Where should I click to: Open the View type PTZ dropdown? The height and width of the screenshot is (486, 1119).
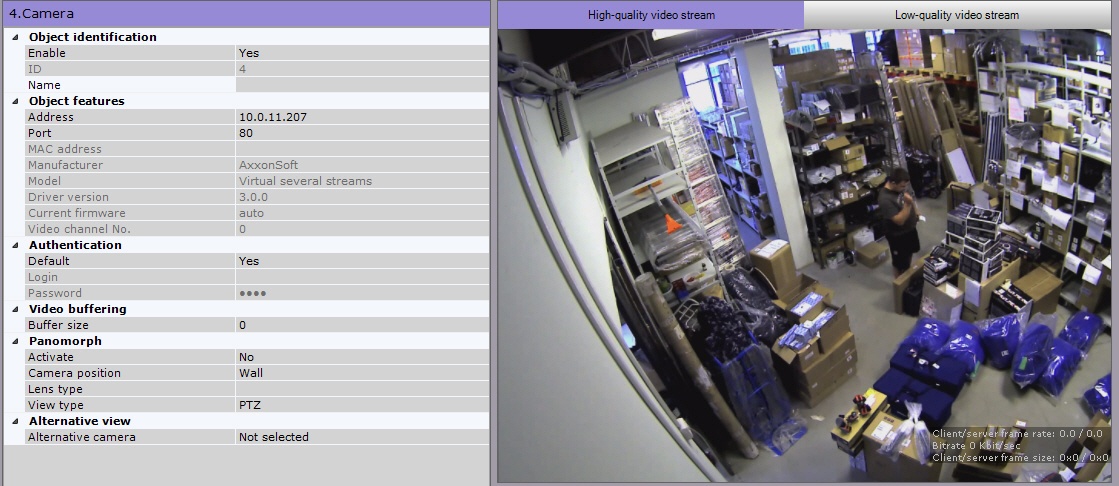point(362,405)
